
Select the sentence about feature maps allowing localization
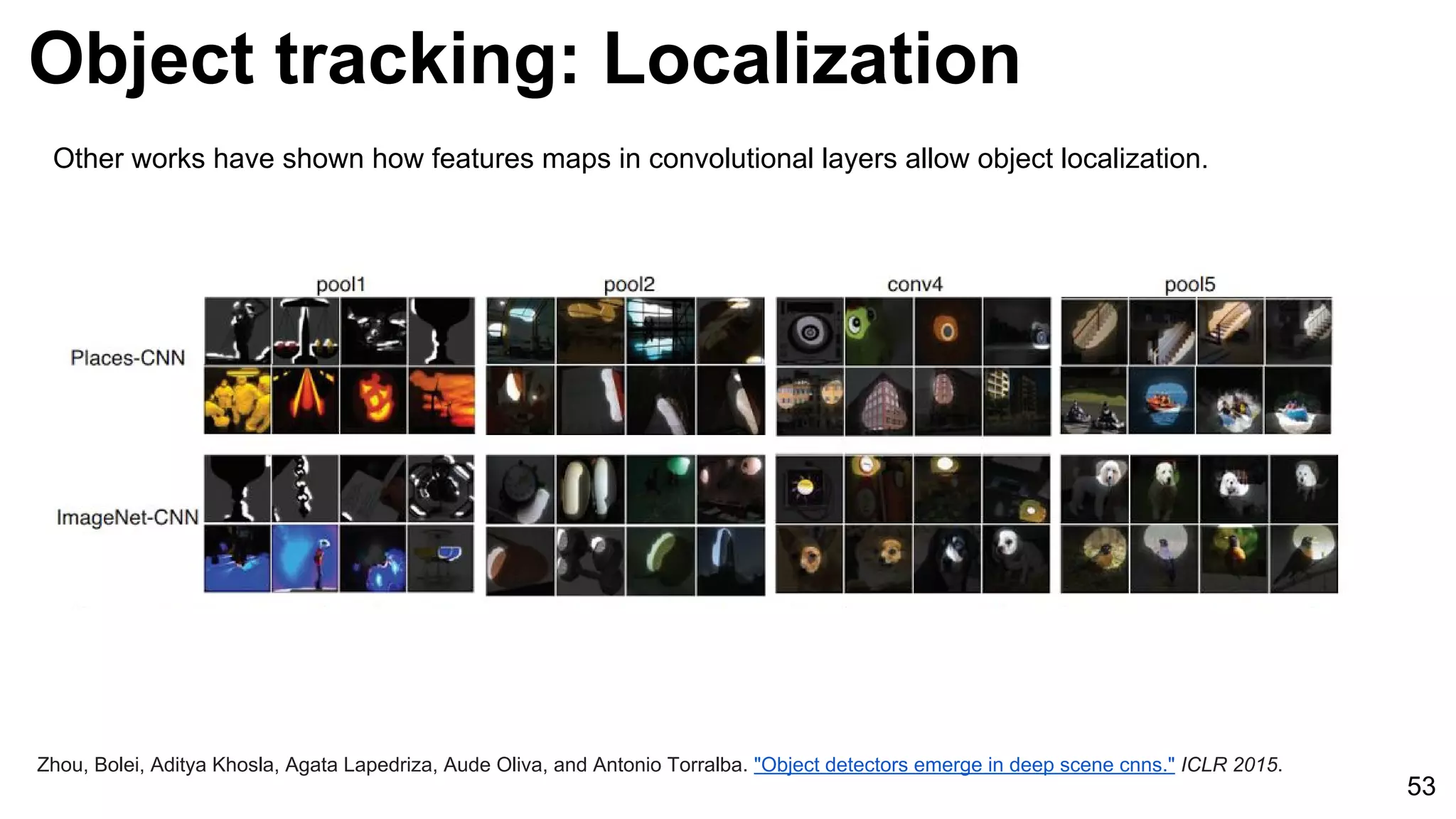(631, 159)
